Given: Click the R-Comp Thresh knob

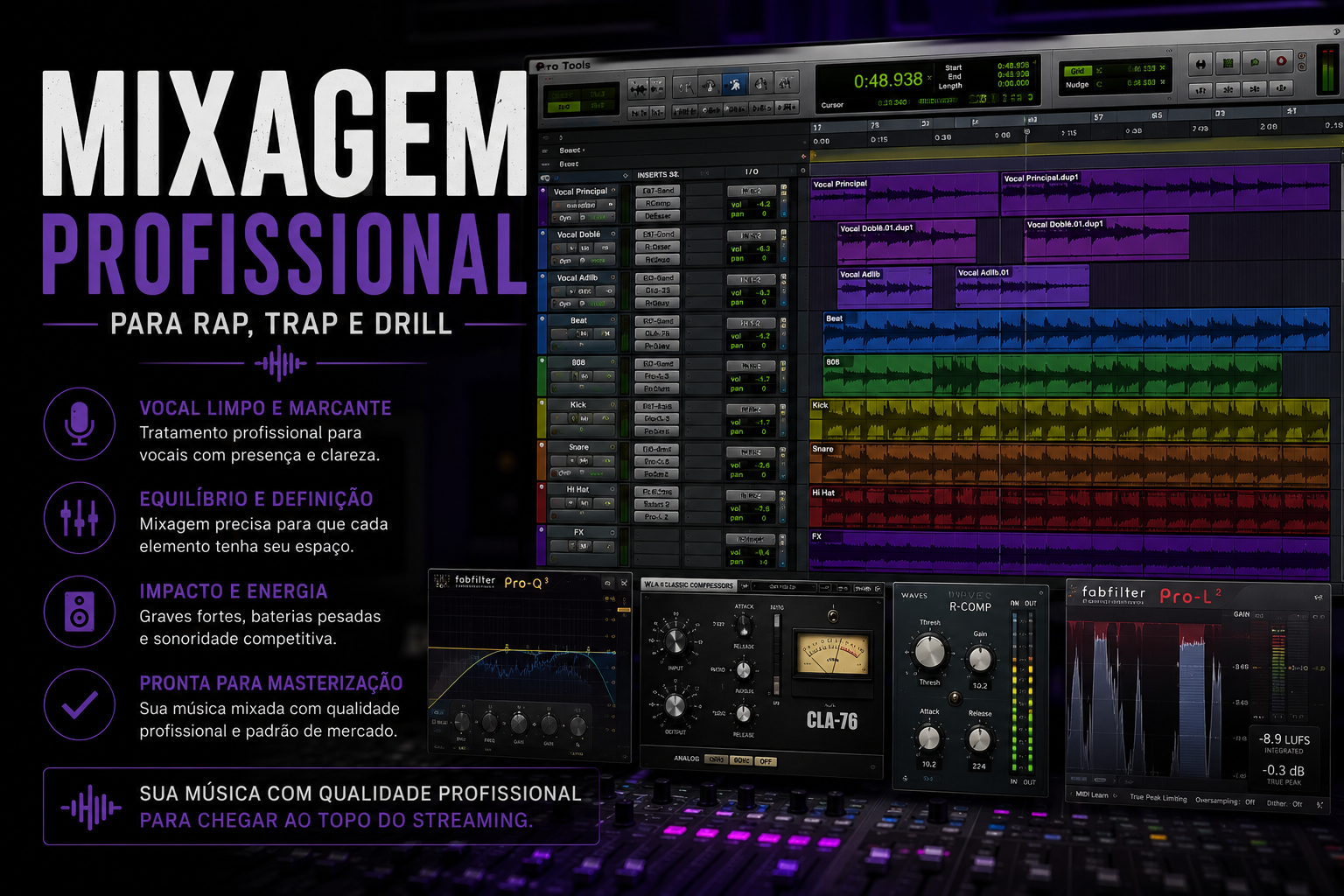Looking at the screenshot, I should 929,652.
